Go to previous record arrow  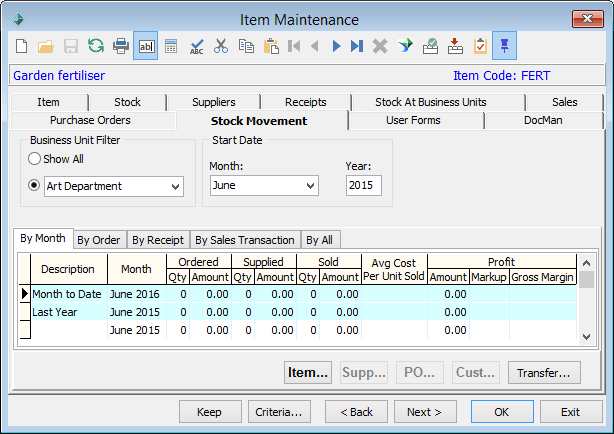(x=314, y=46)
